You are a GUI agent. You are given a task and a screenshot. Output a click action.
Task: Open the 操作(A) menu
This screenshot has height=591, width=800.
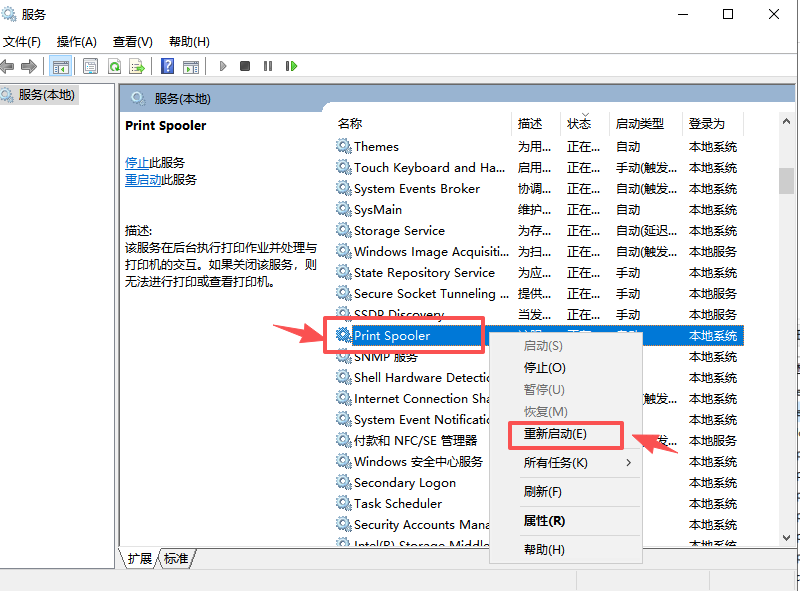pos(77,41)
